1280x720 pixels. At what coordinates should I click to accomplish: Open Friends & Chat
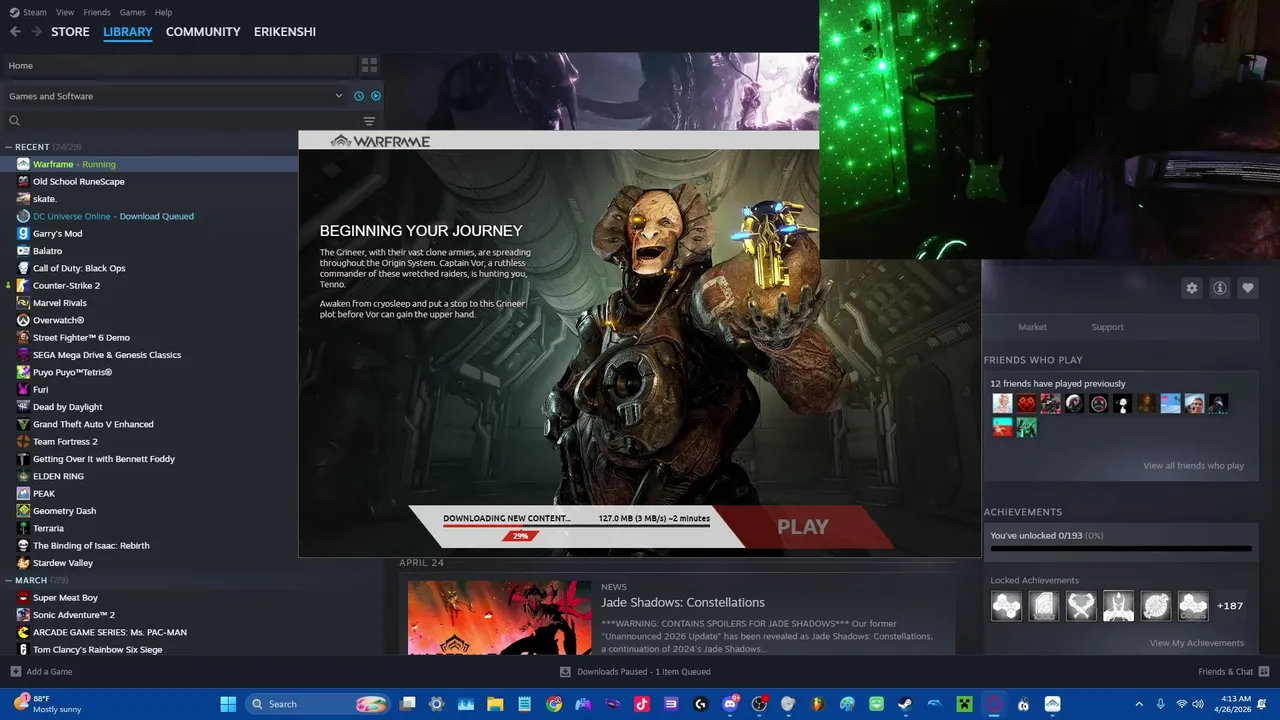pyautogui.click(x=1233, y=672)
